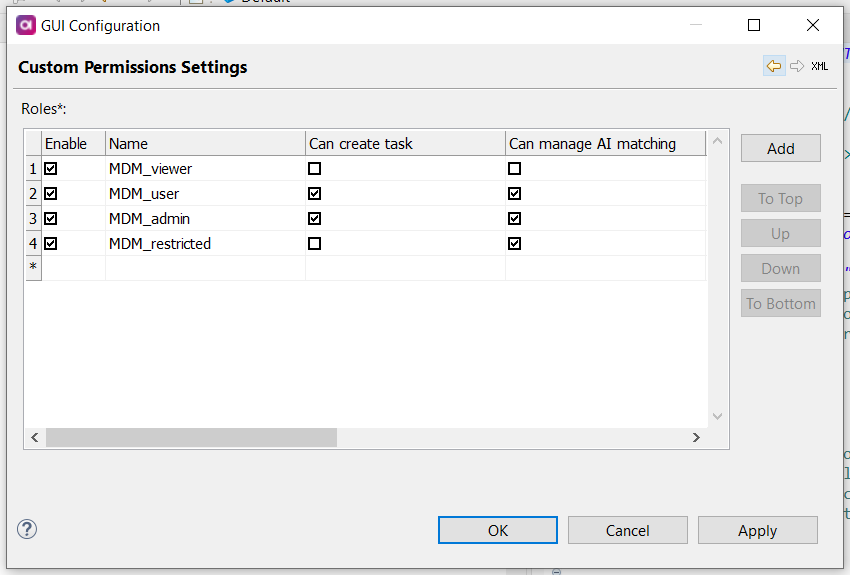Viewport: 850px width, 575px height.
Task: Click the Apply button
Action: coord(757,530)
